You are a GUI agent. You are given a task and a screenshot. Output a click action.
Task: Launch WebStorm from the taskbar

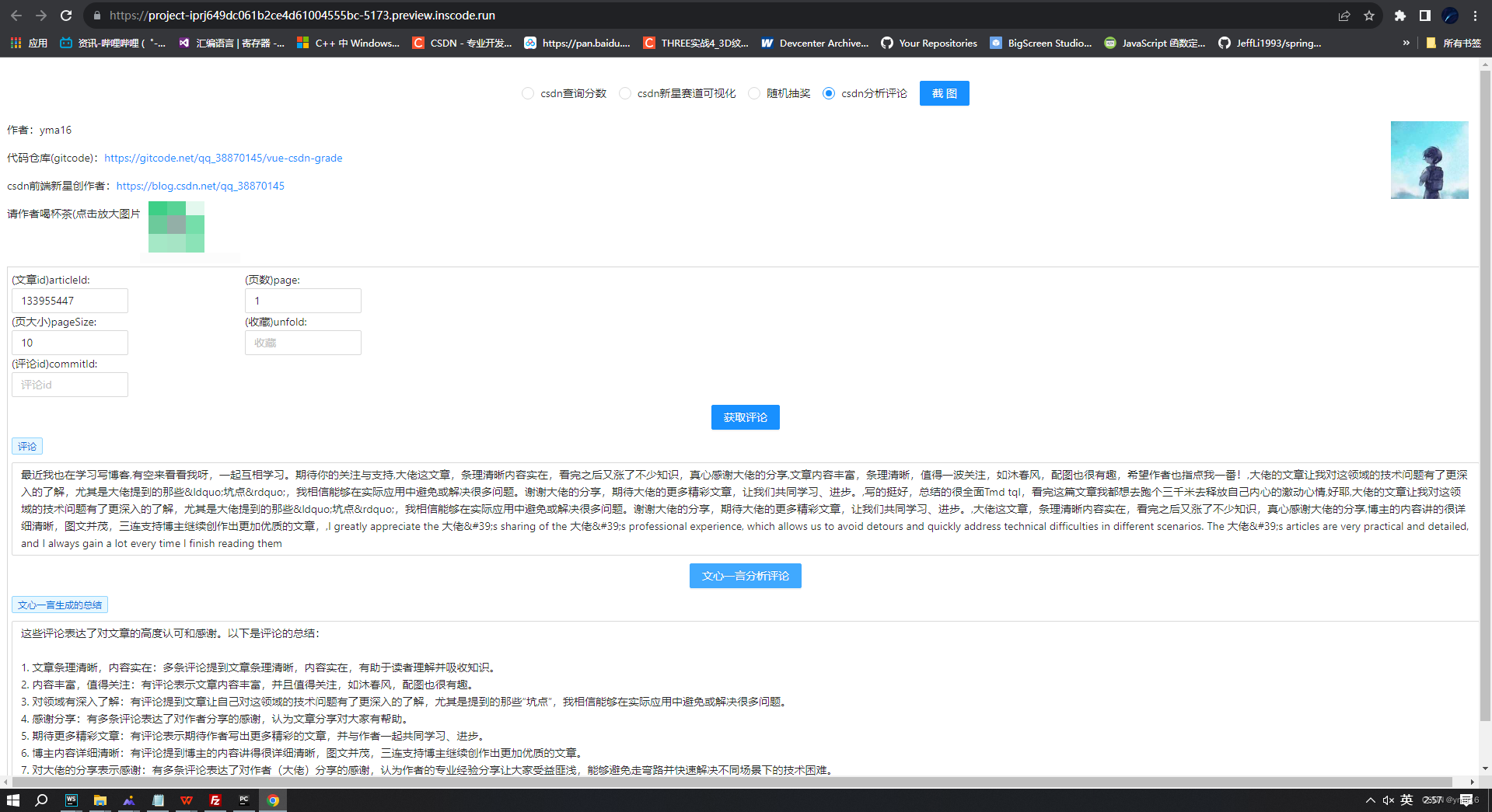[72, 801]
